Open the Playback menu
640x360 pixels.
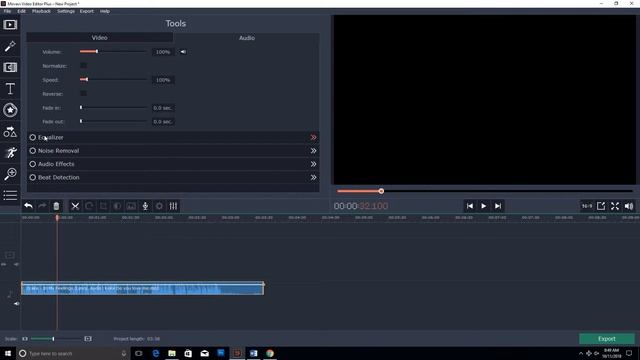(41, 11)
